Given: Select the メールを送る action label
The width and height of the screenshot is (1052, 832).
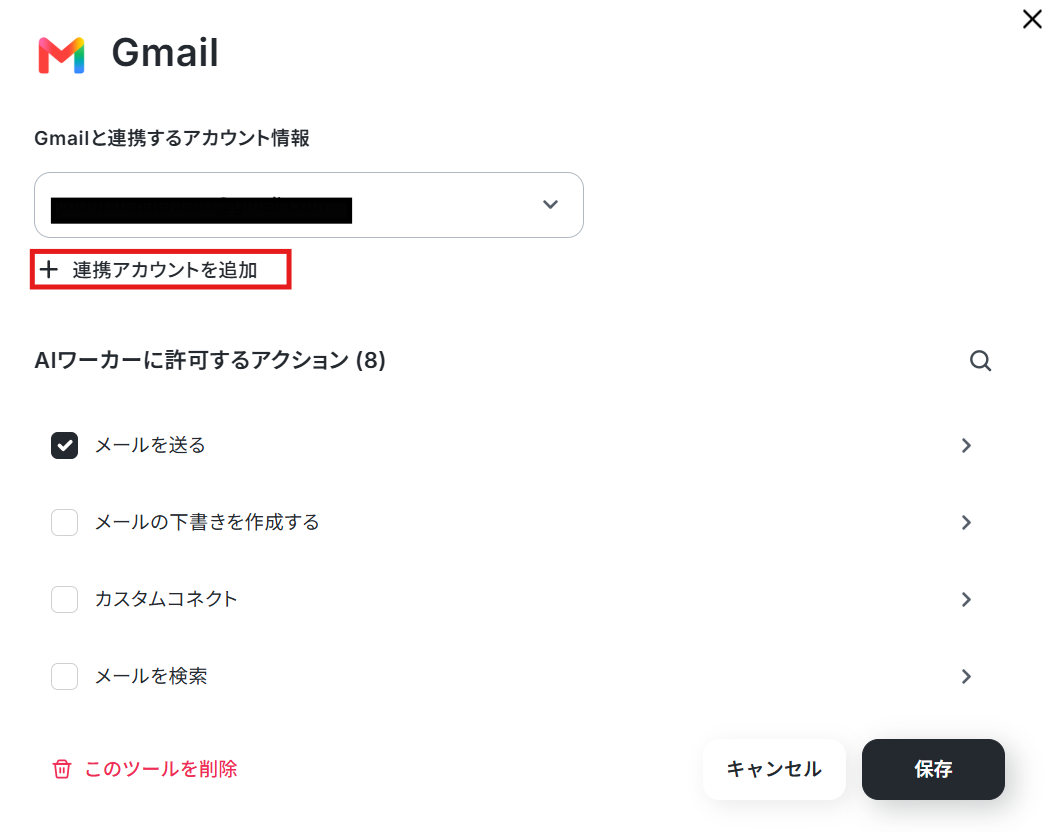Looking at the screenshot, I should (150, 445).
